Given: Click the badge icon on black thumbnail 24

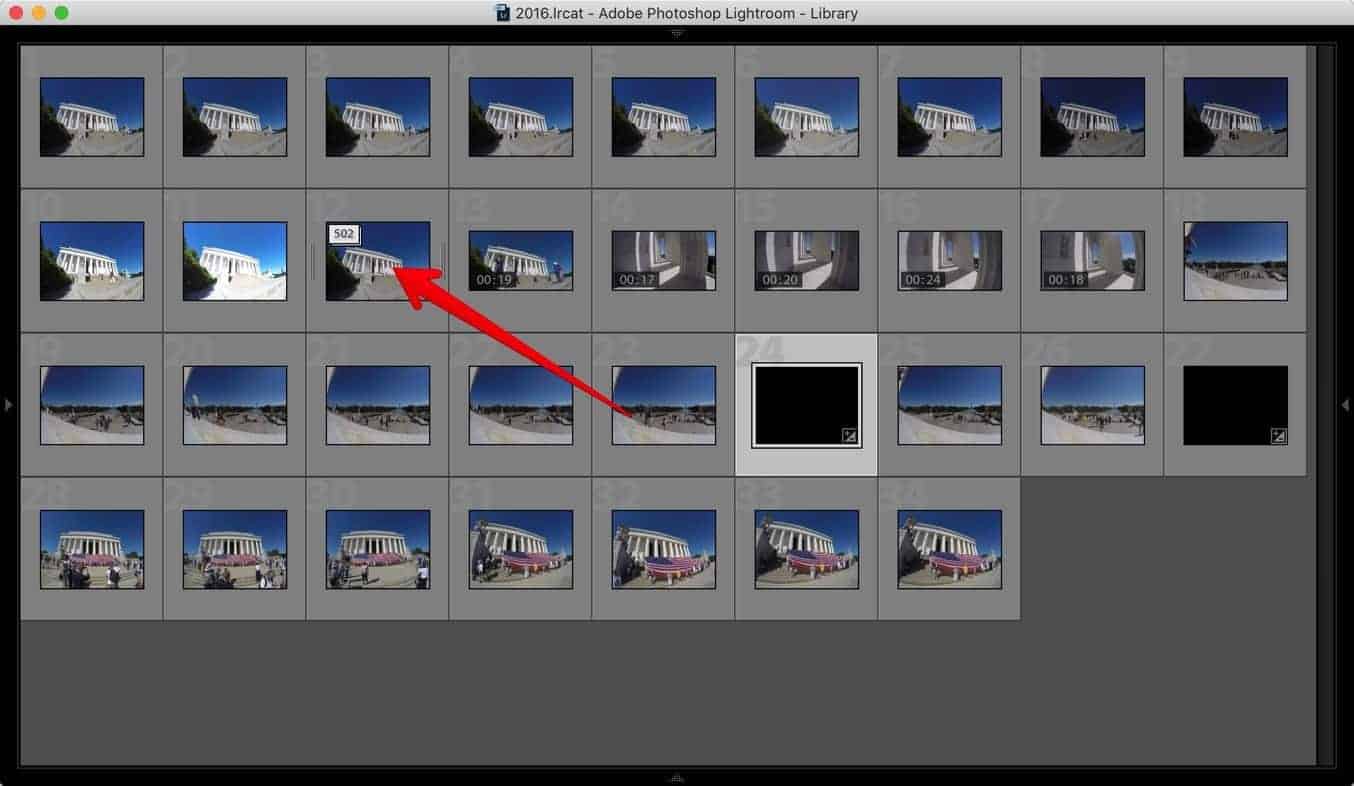Looking at the screenshot, I should (849, 435).
